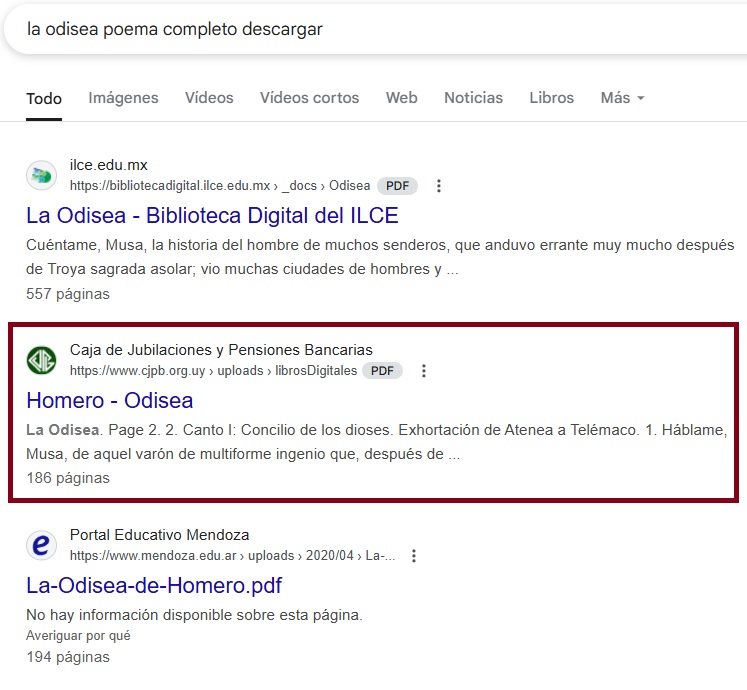Switch to the Libros tab

(x=552, y=98)
